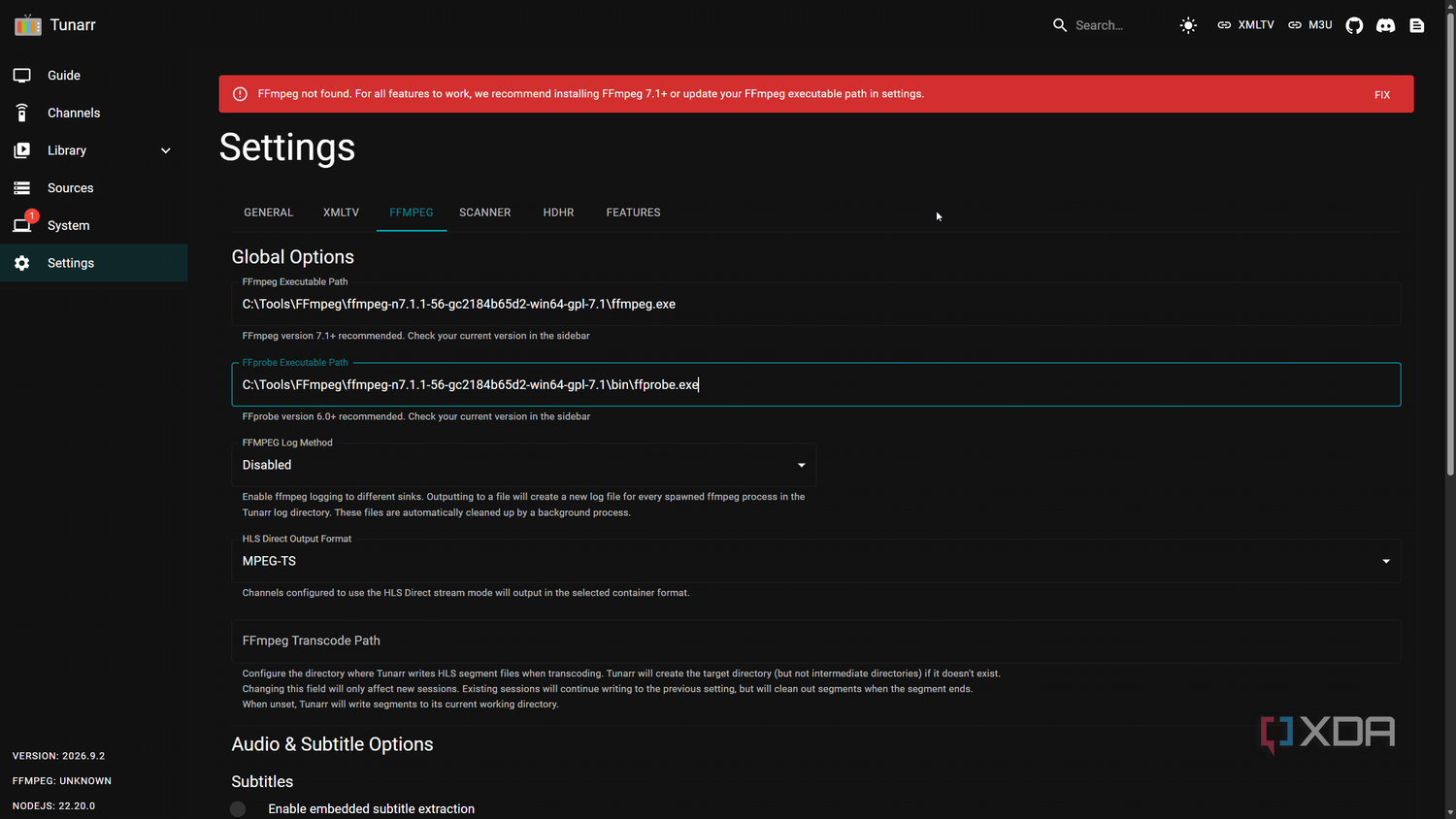This screenshot has width=1456, height=819.
Task: Open the GitHub icon link
Action: click(x=1354, y=25)
